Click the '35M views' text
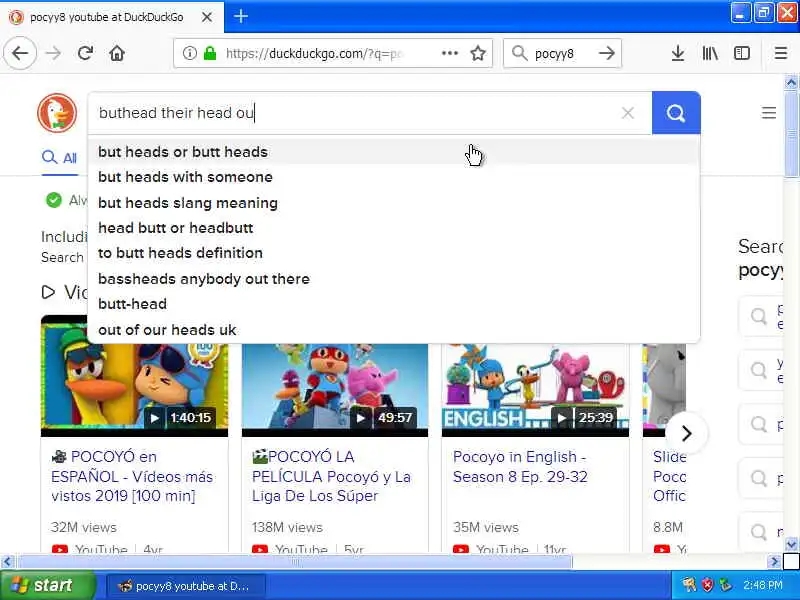Screen dimensions: 800x600 (486, 527)
